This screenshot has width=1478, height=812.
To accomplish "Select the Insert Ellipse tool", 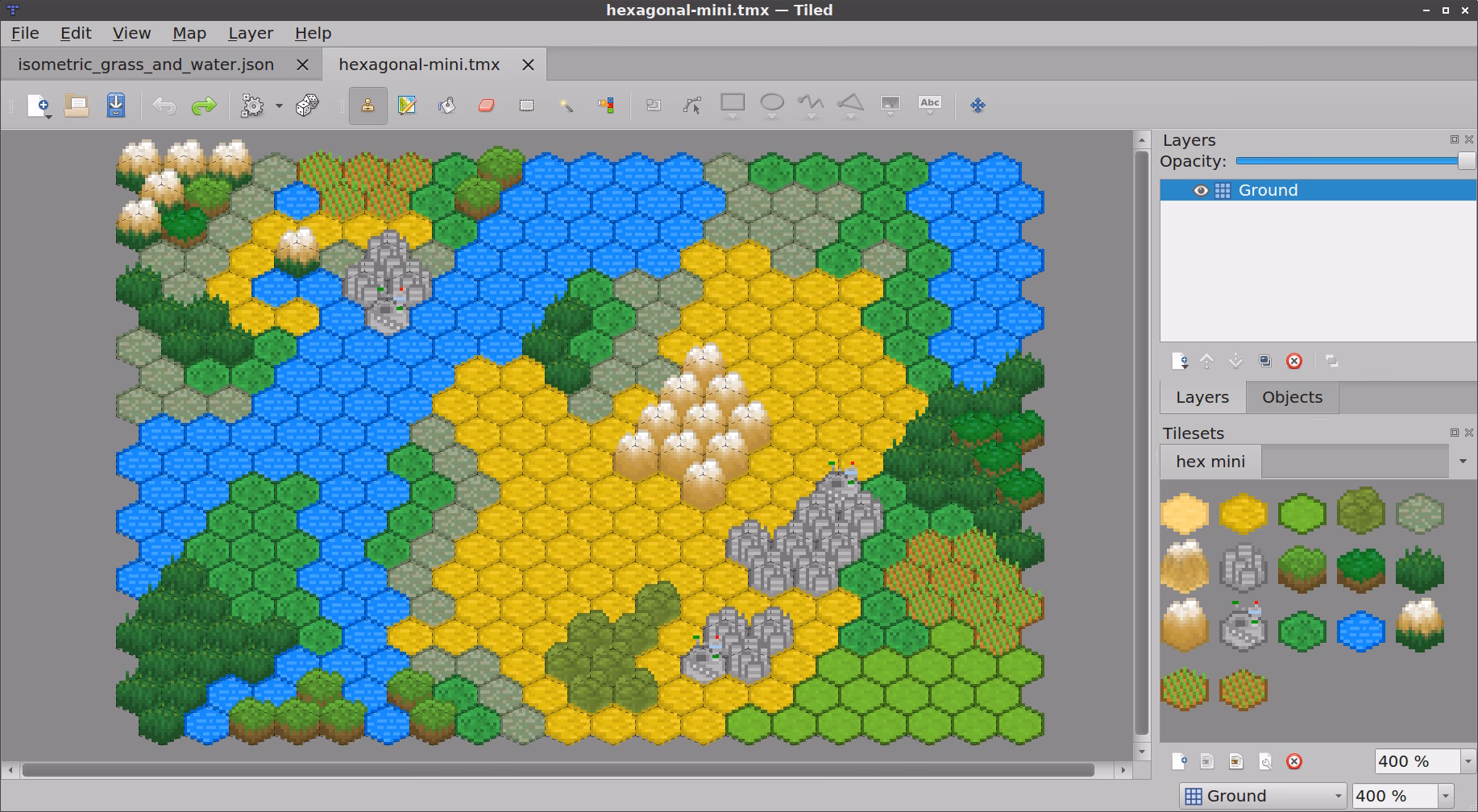I will pos(772,104).
